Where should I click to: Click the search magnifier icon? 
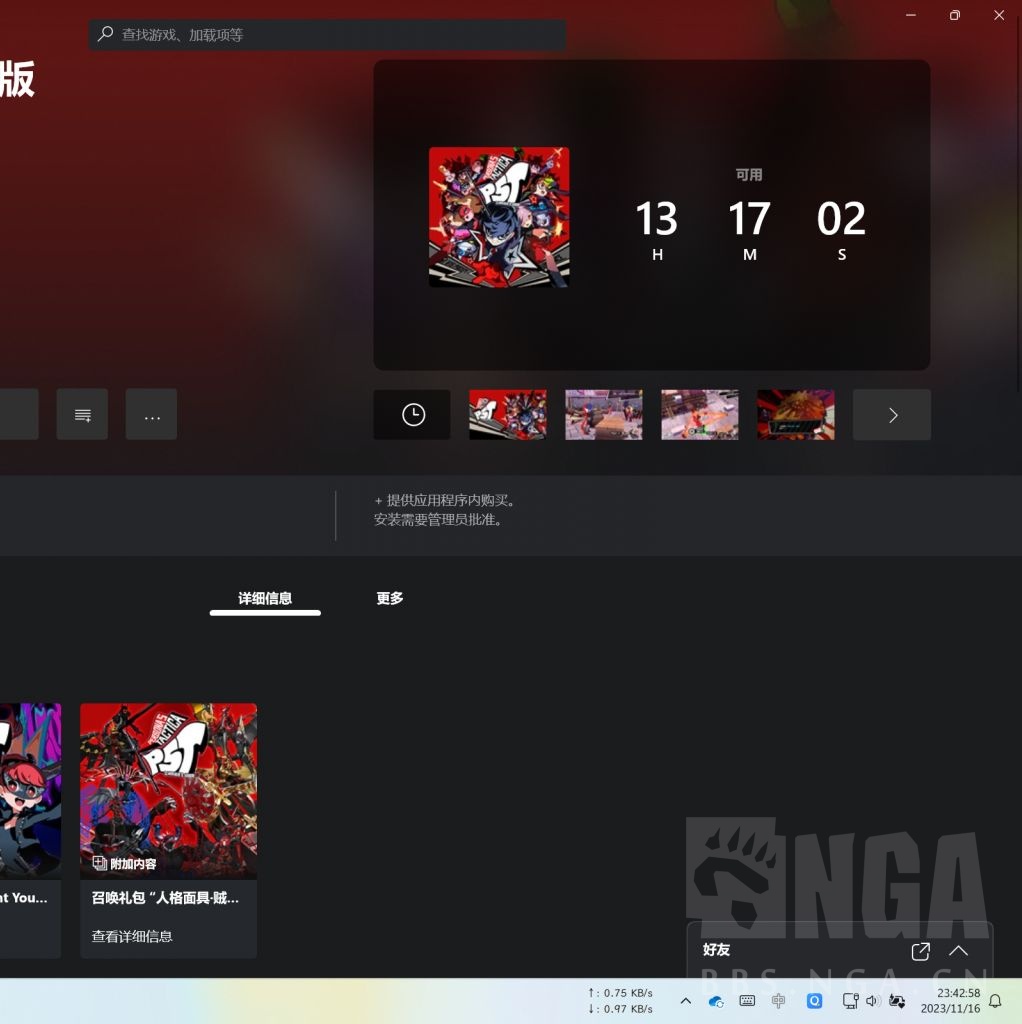coord(105,34)
